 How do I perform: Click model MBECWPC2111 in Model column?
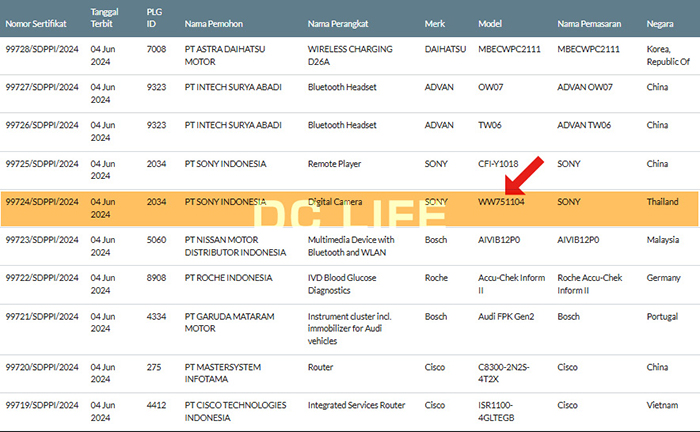[509, 49]
